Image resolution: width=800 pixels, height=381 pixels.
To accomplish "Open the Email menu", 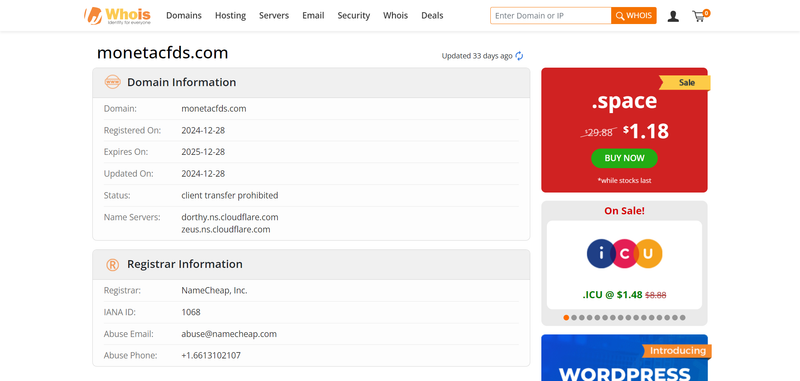I will (313, 15).
